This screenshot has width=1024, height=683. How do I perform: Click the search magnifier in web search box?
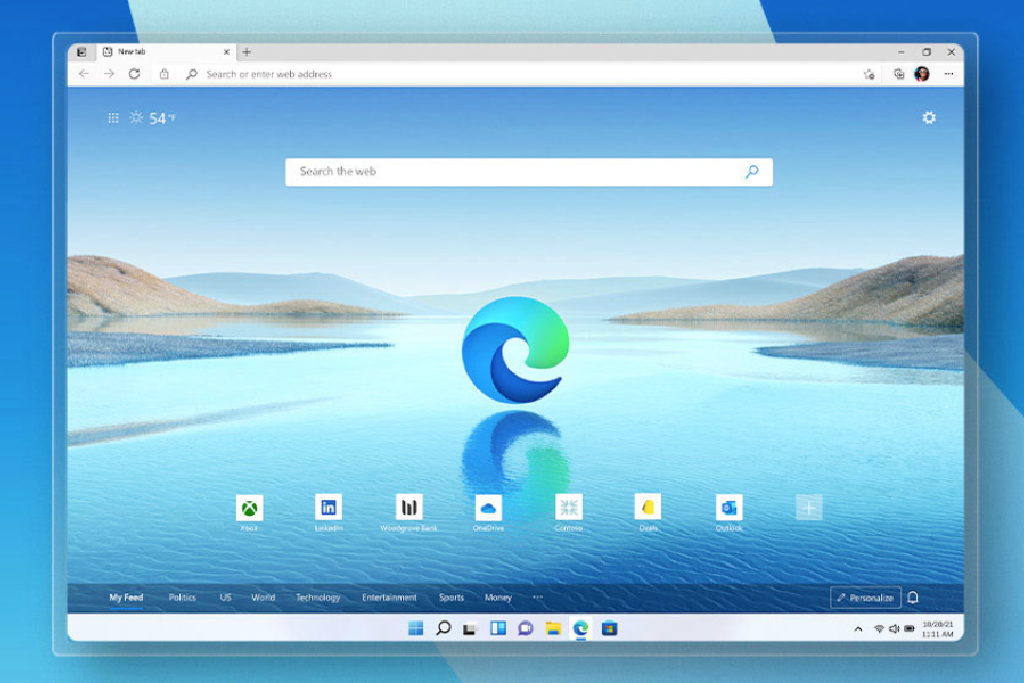pos(752,172)
